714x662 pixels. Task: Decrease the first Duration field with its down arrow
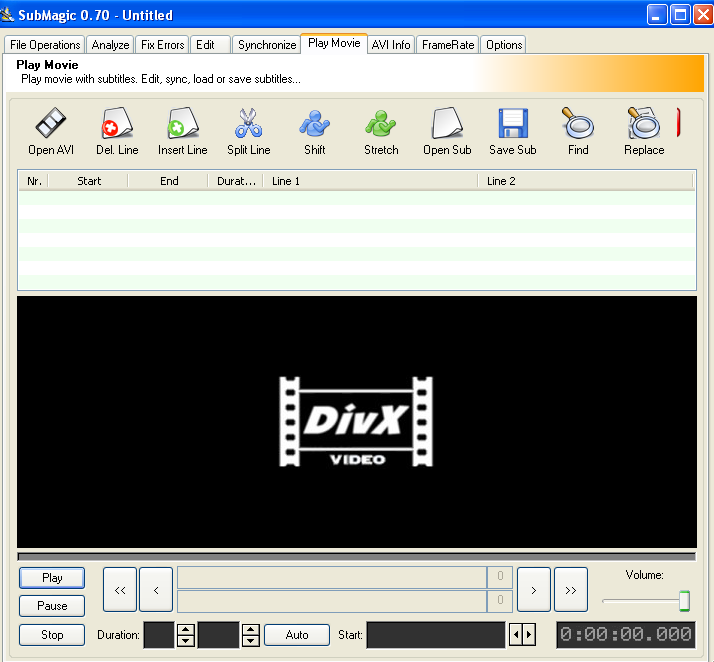click(185, 641)
